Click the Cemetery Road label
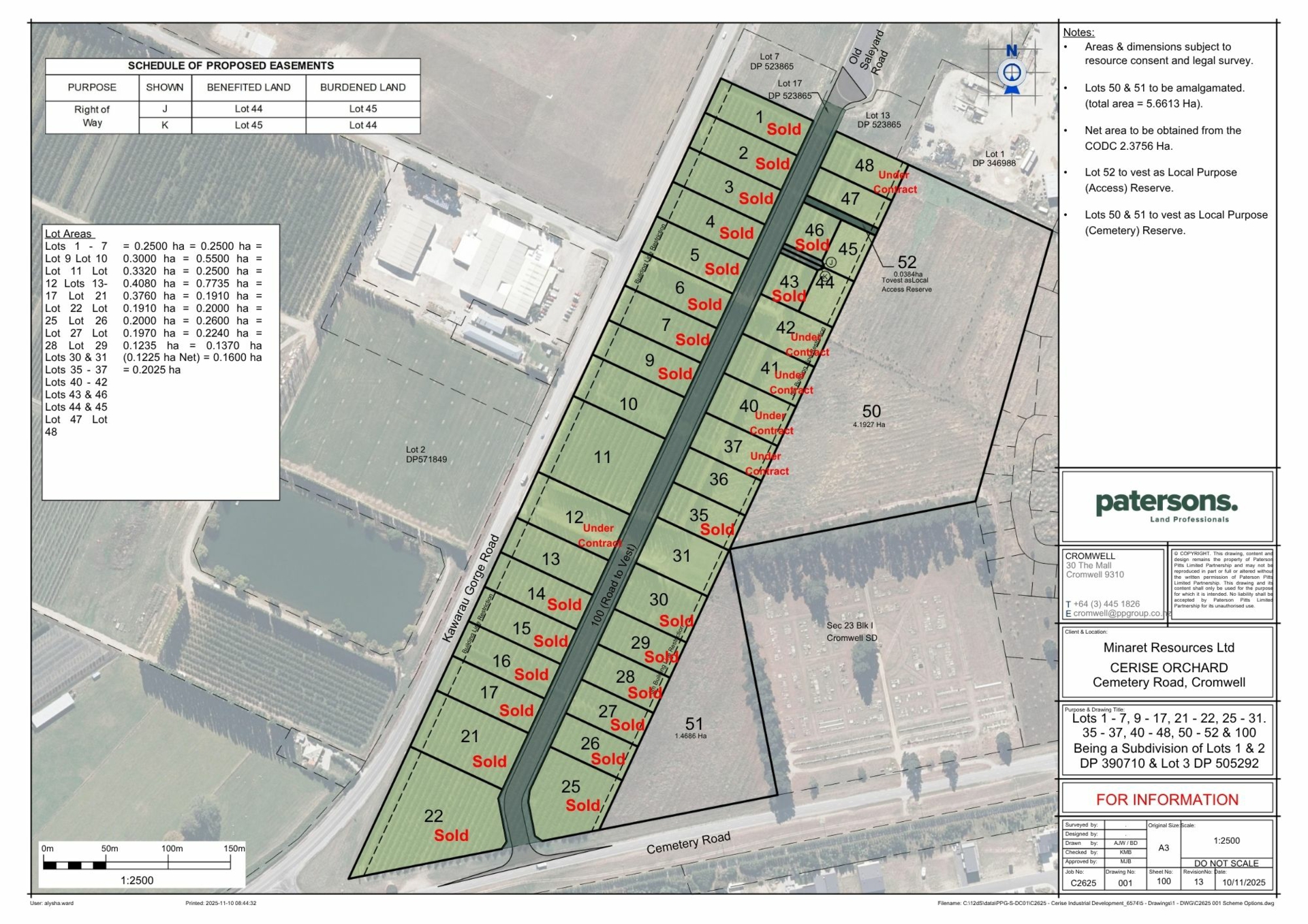 coord(688,843)
